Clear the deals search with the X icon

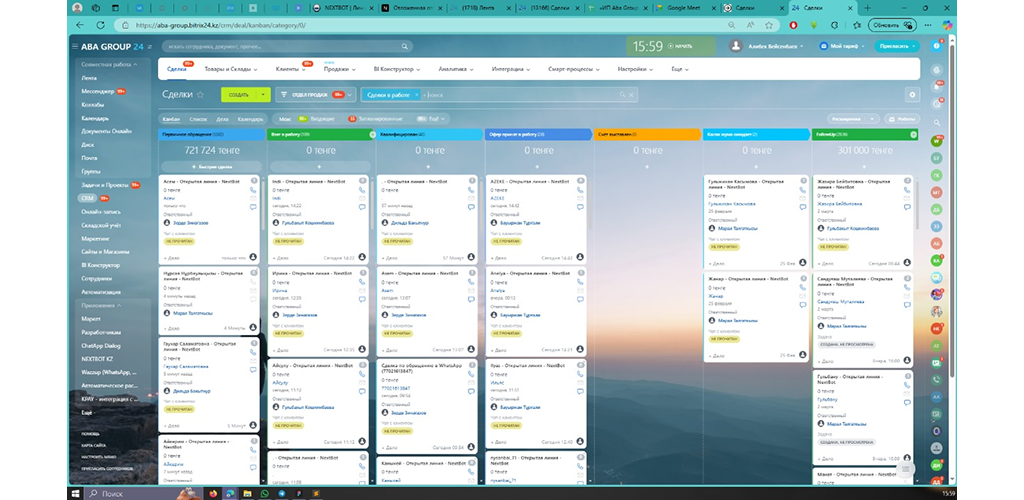(631, 95)
